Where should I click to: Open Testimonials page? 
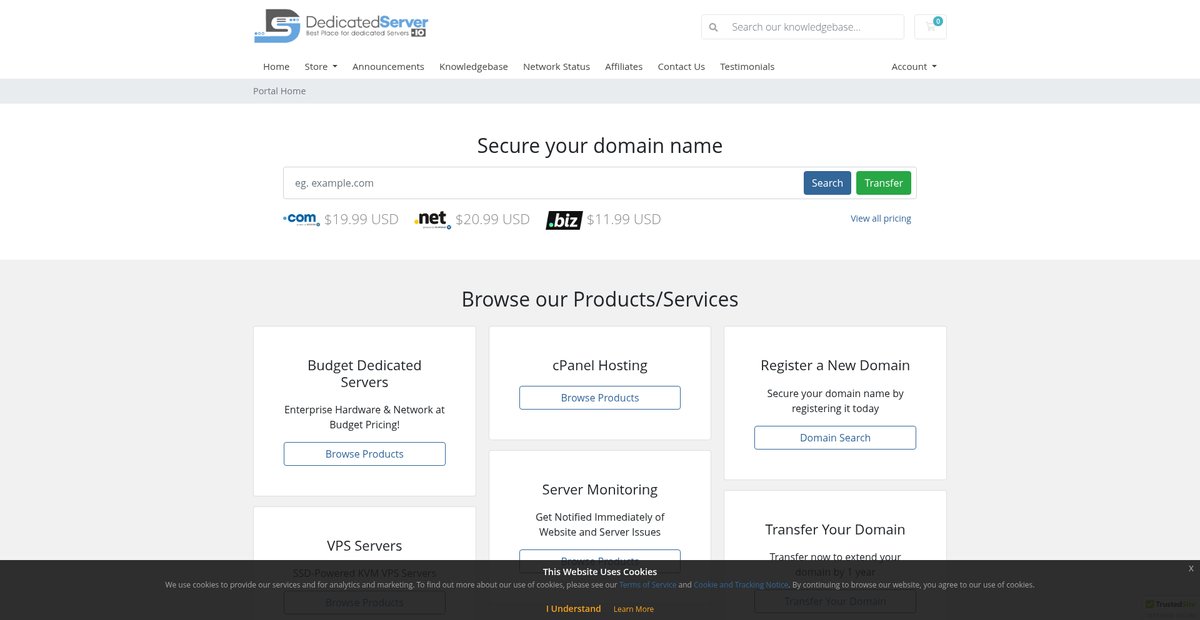pyautogui.click(x=747, y=67)
